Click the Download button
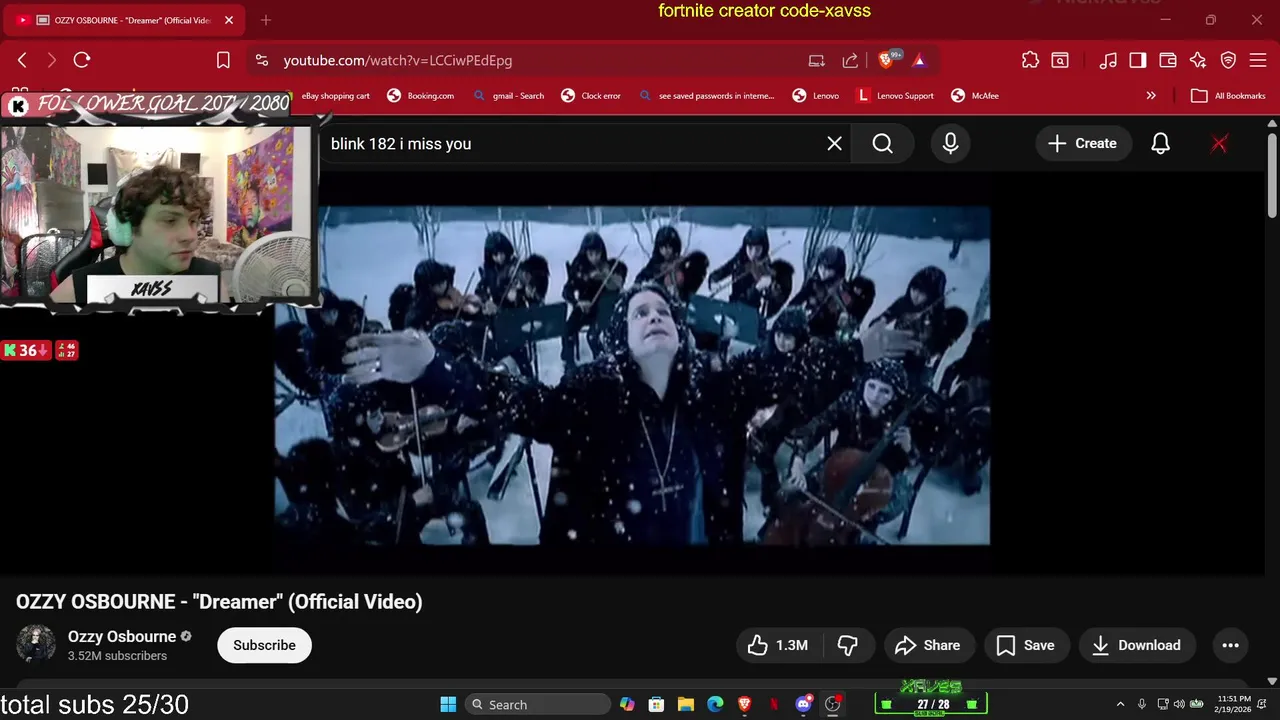Viewport: 1280px width, 720px height. [x=1137, y=645]
